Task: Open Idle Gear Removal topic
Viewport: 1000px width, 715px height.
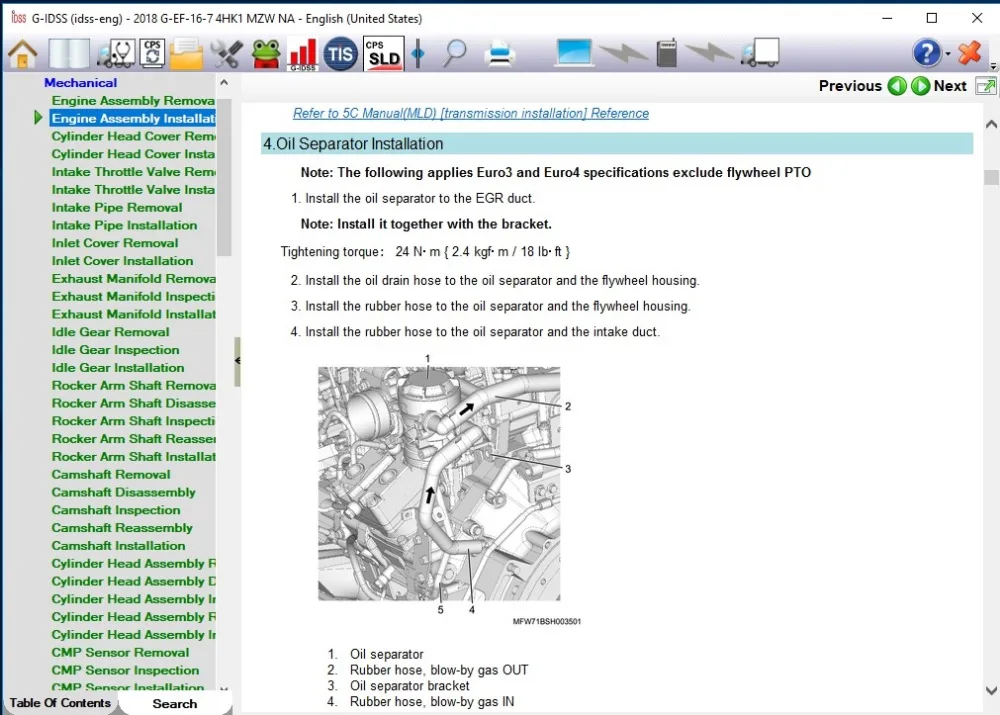Action: tap(110, 332)
